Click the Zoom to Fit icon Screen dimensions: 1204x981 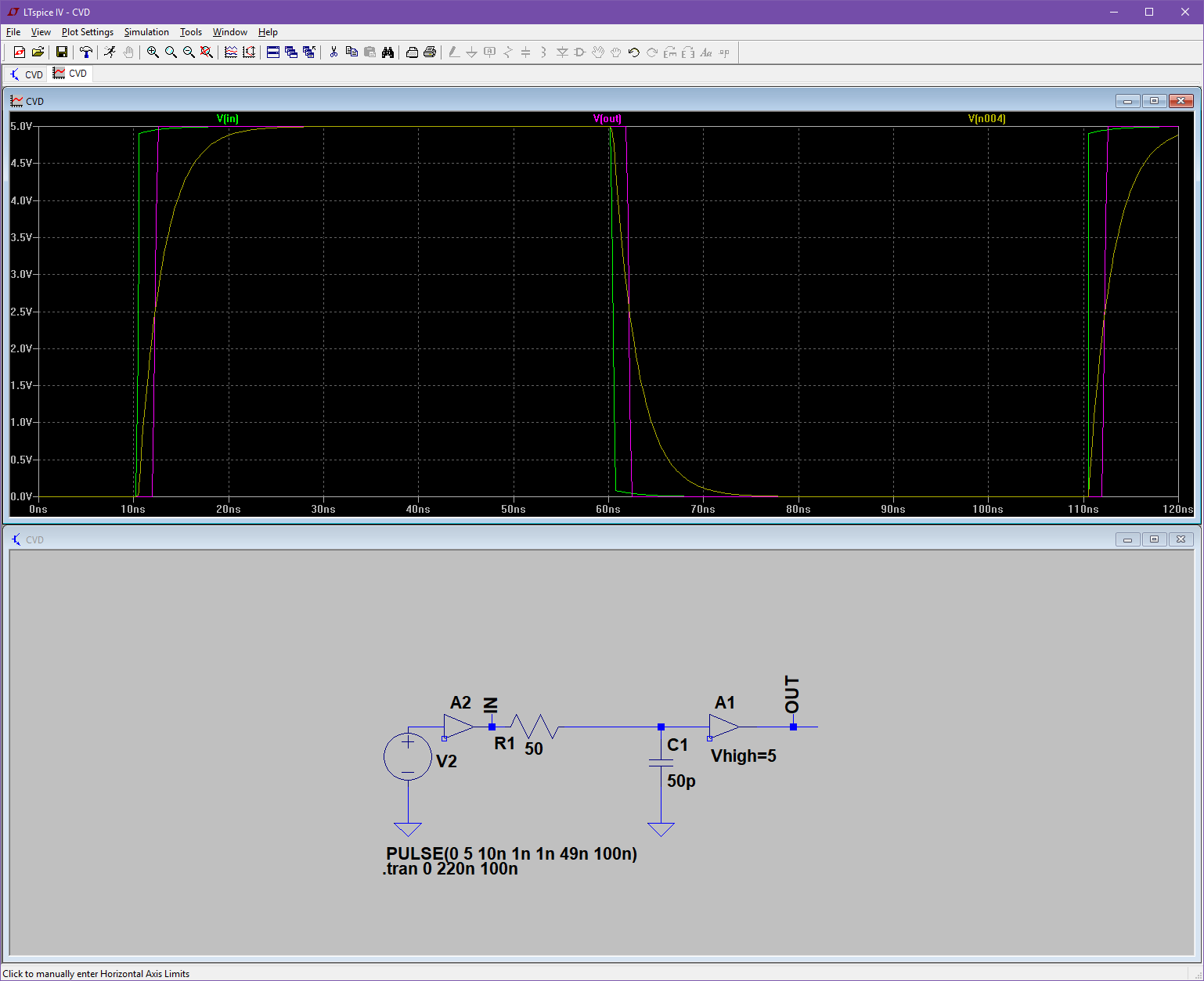pyautogui.click(x=207, y=52)
